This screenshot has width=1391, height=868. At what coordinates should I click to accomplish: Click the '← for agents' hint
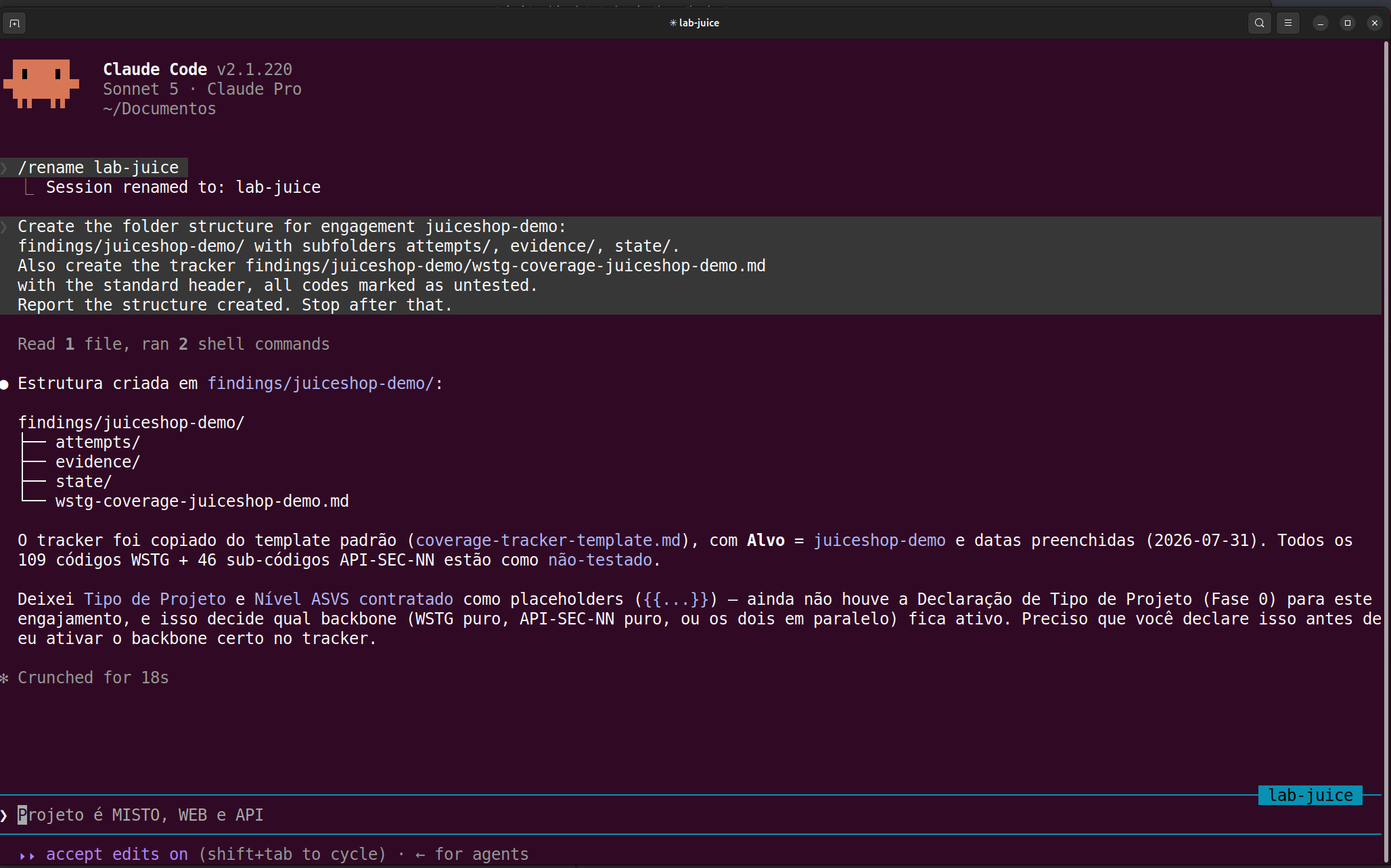click(472, 854)
